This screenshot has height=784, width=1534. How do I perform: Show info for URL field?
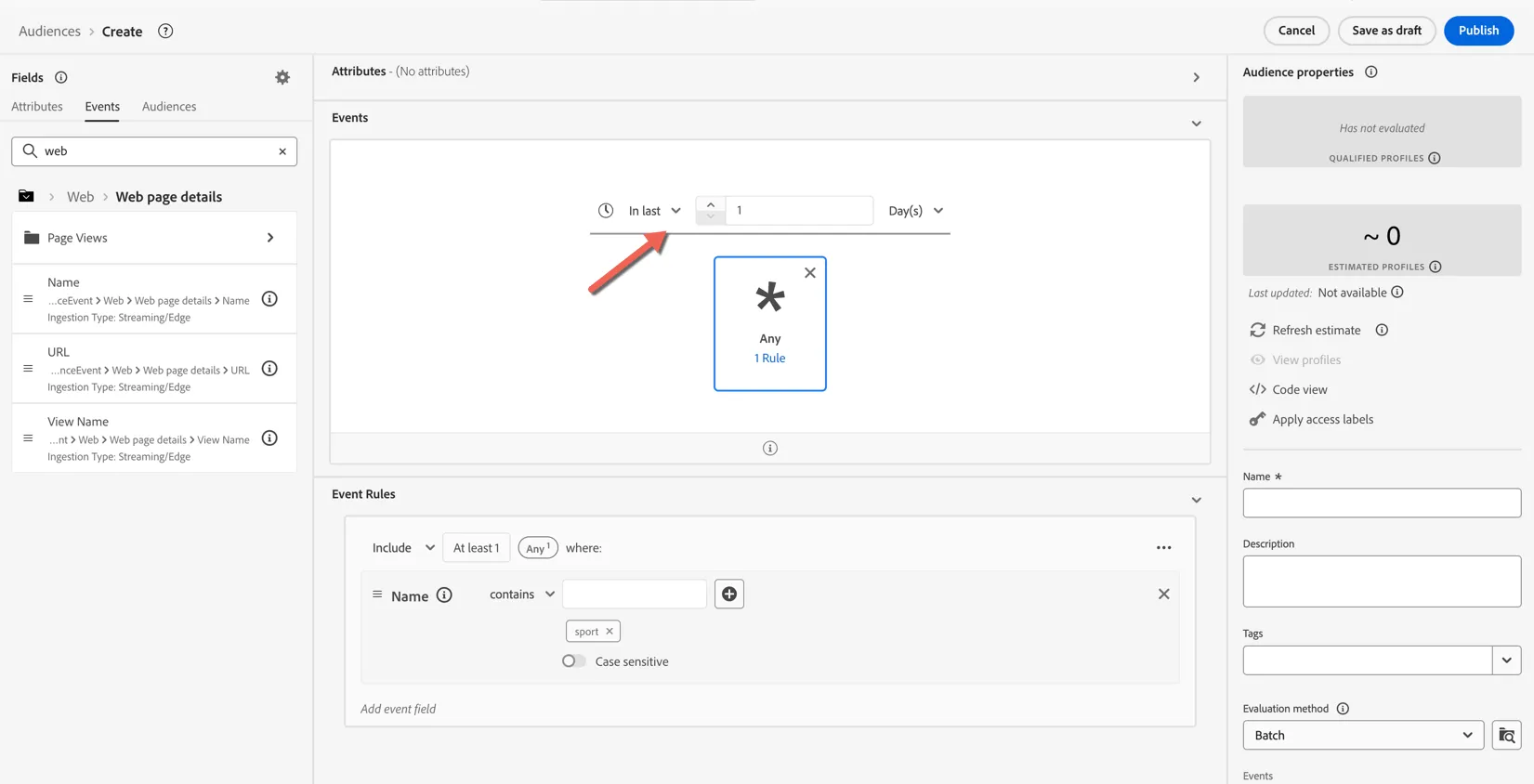[269, 369]
